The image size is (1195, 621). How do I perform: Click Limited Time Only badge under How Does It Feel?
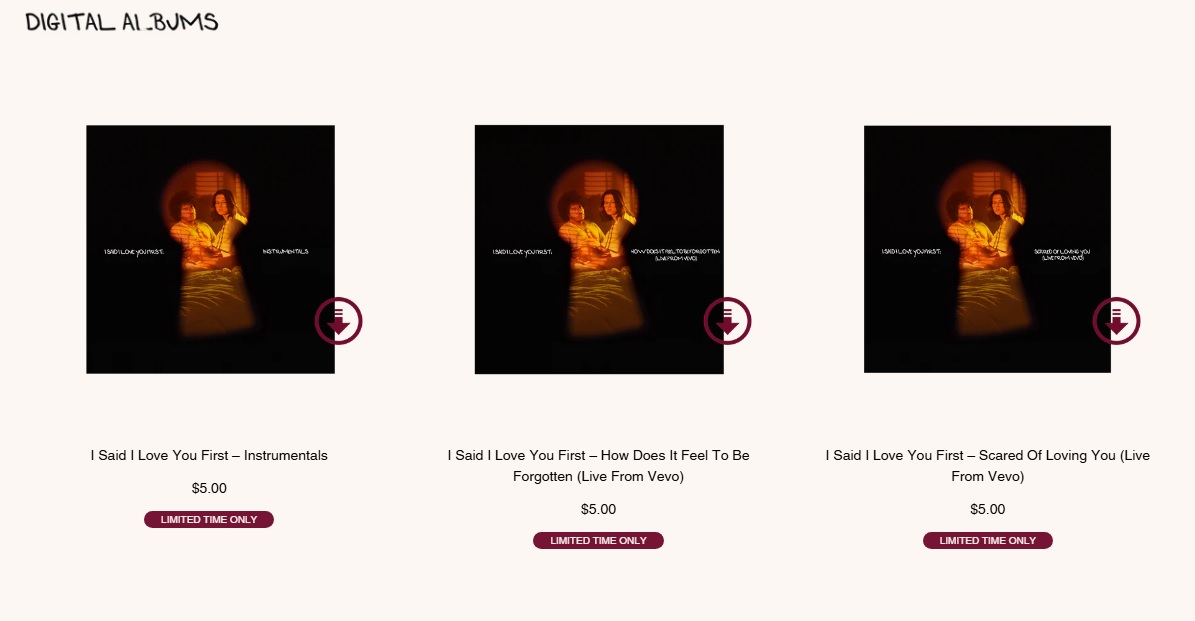(598, 540)
